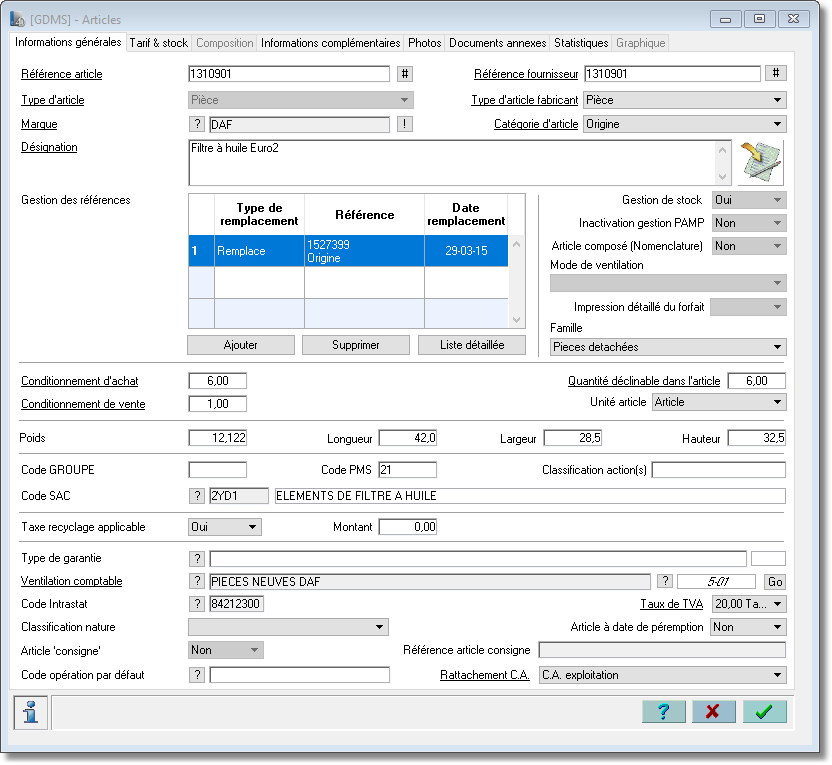Open the Classification nature dropdown
832x765 pixels.
coord(288,627)
